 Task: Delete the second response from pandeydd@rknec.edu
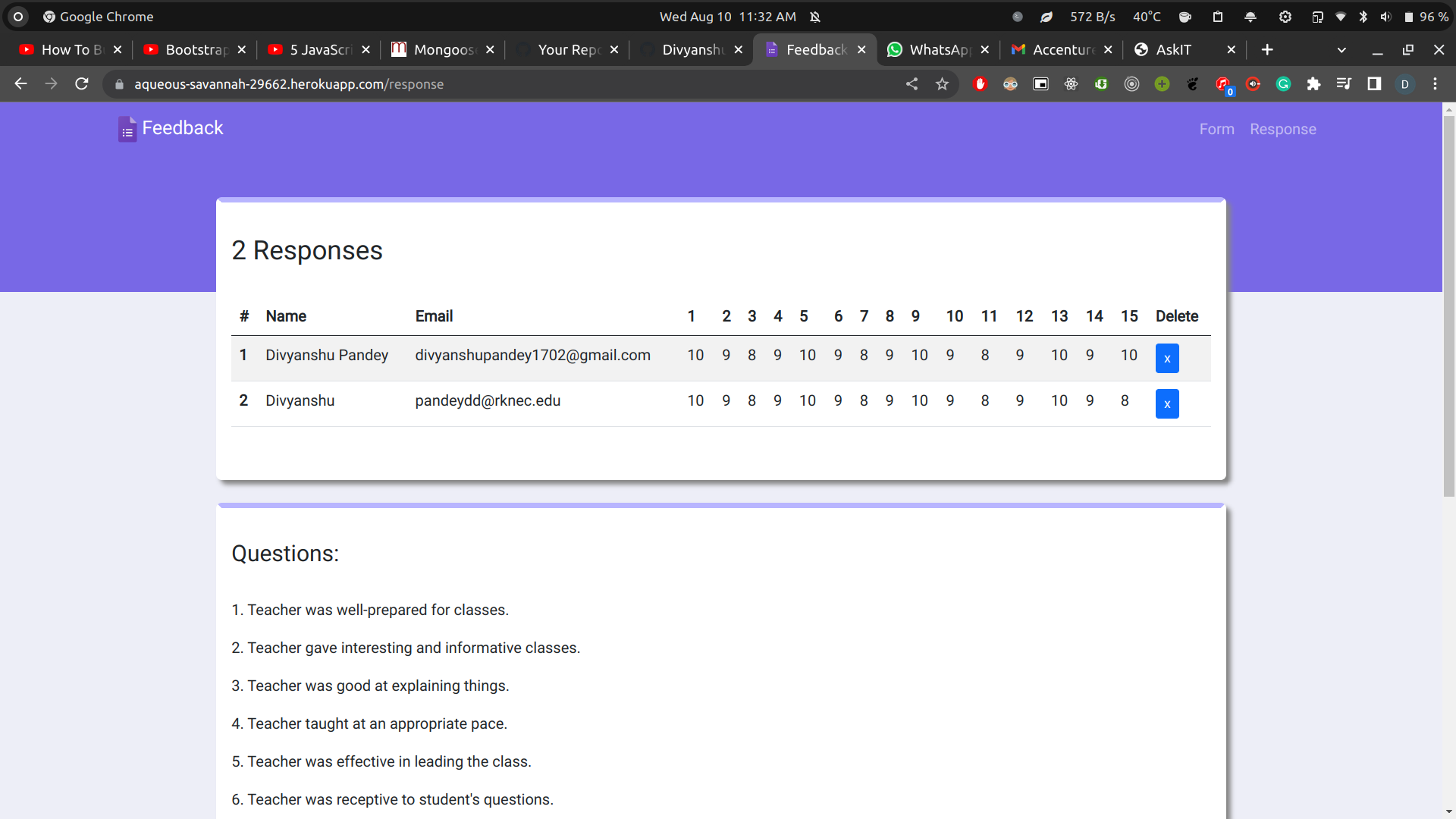coord(1167,403)
